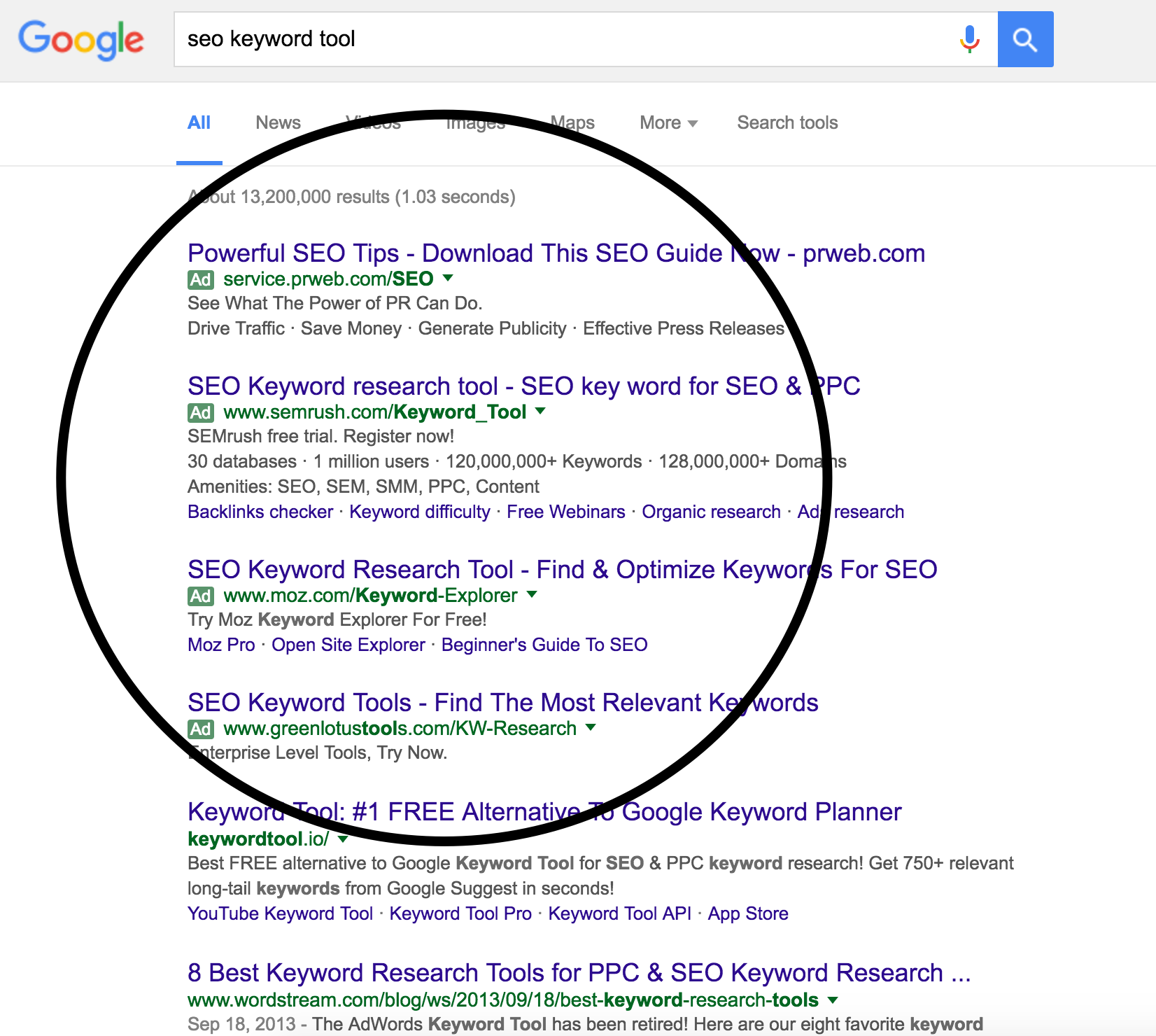Viewport: 1156px width, 1036px height.
Task: Switch to the Maps tab
Action: pyautogui.click(x=572, y=123)
